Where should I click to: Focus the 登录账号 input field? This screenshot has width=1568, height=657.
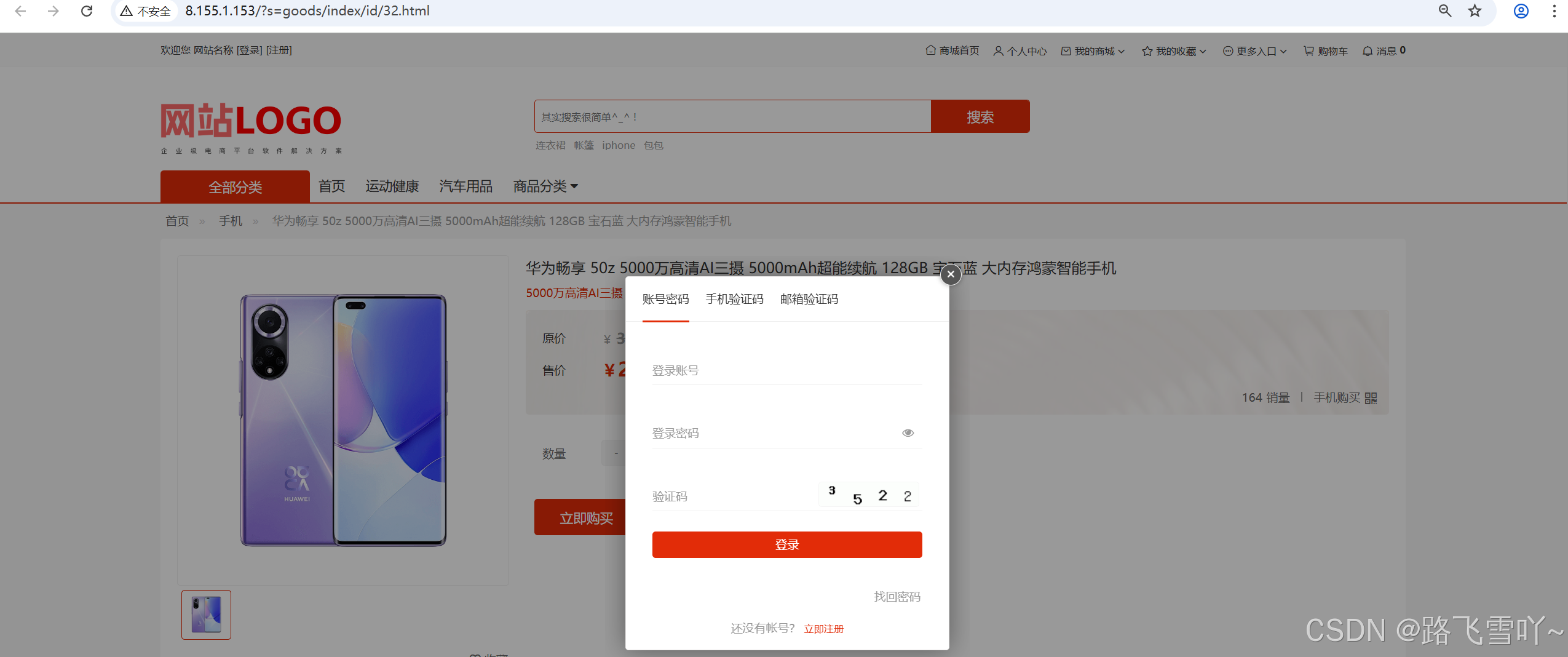pyautogui.click(x=787, y=371)
